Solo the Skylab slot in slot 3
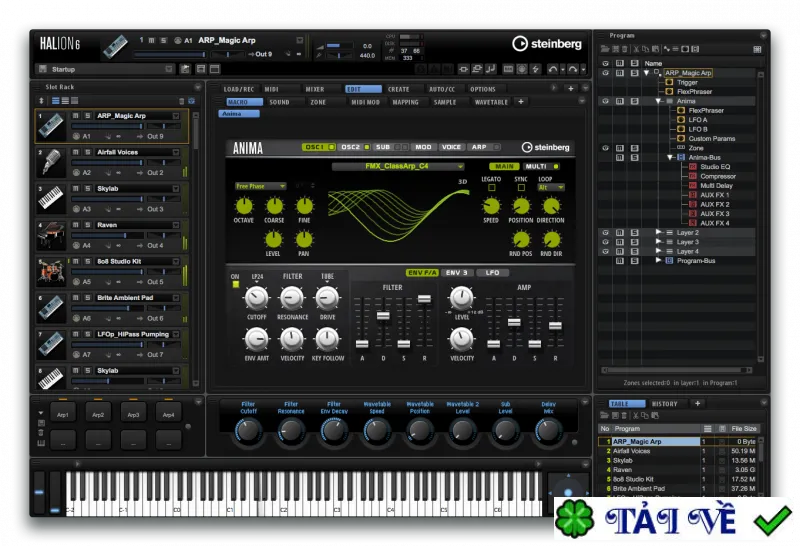800x546 pixels. tap(87, 188)
